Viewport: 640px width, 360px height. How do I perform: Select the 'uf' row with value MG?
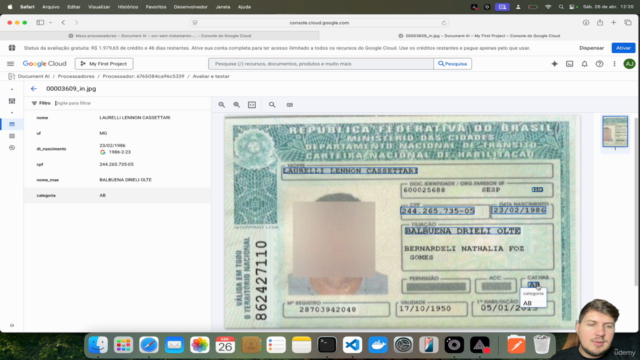tap(118, 133)
